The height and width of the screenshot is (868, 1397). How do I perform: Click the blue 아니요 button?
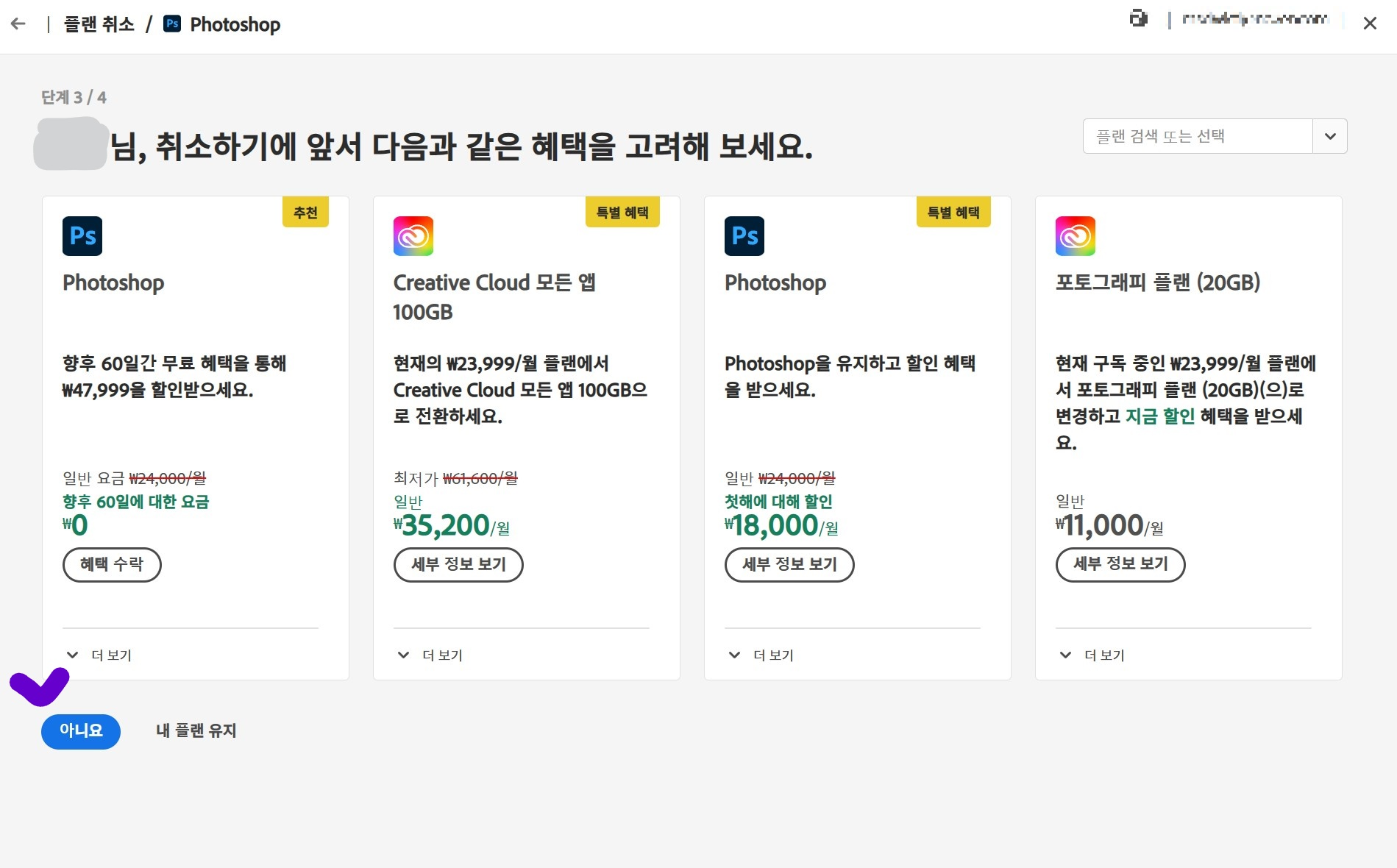pos(81,731)
